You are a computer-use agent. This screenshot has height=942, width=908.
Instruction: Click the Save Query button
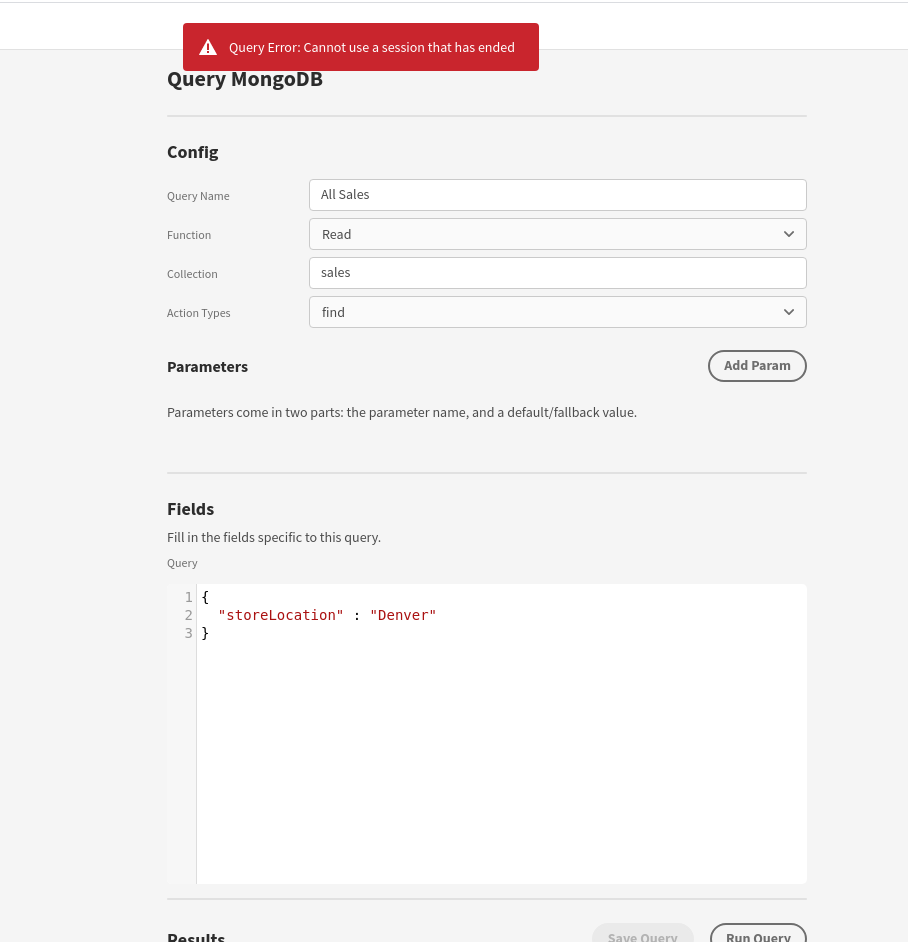(x=642, y=934)
